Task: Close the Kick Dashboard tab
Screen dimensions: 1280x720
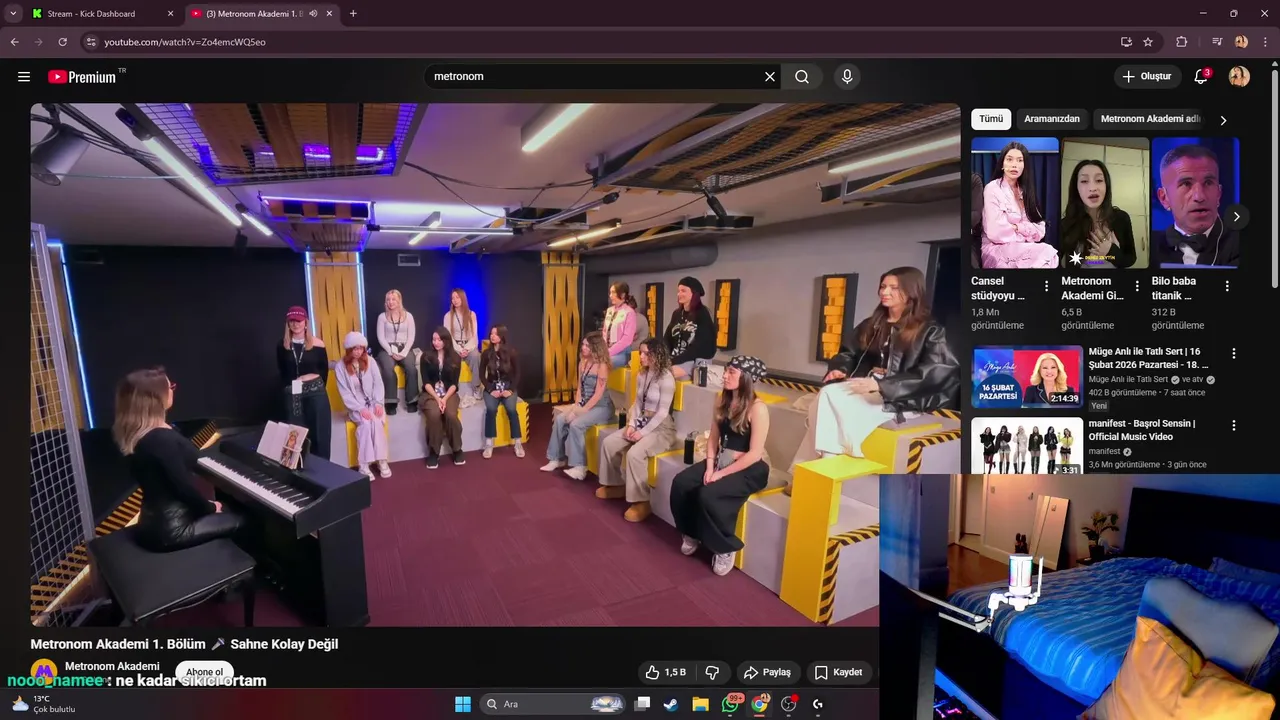Action: point(170,14)
